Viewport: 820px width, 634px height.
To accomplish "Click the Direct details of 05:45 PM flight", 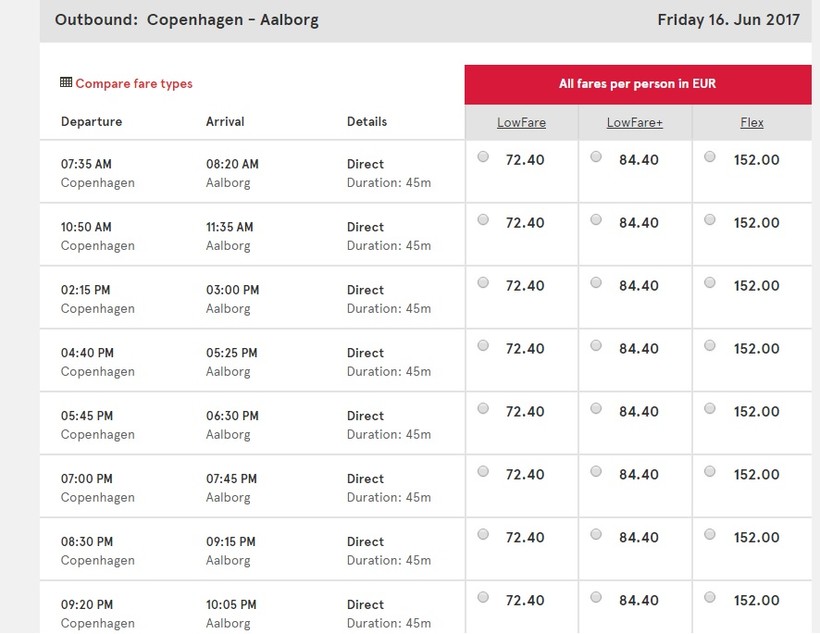I will tap(365, 416).
